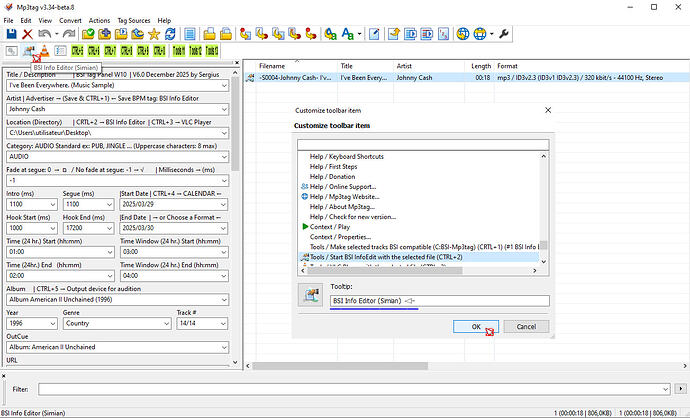
Task: Click the green Tools 11 custom button
Action: click(178, 51)
